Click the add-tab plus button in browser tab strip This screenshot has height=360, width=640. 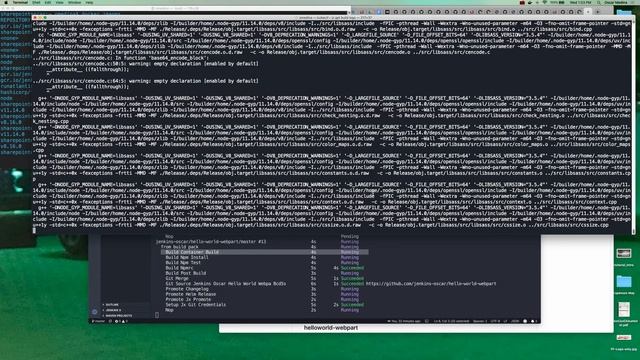[597, 12]
